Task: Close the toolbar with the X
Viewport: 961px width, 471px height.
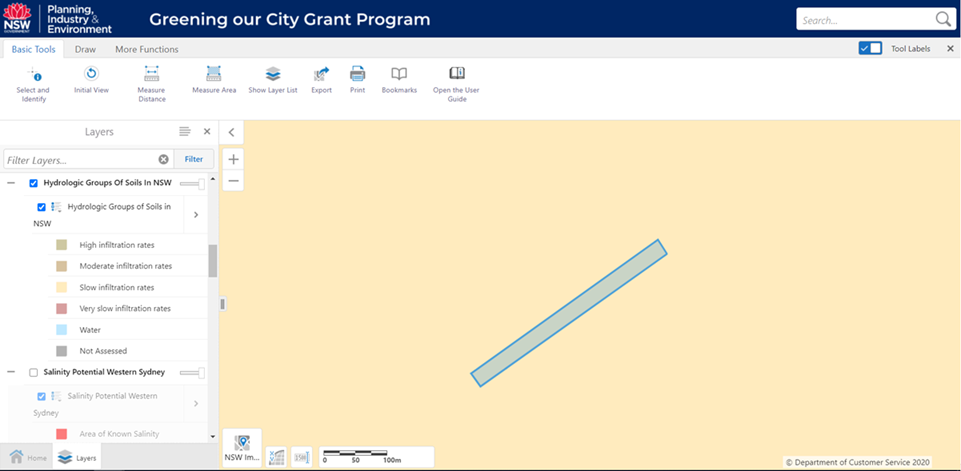Action: [x=951, y=48]
